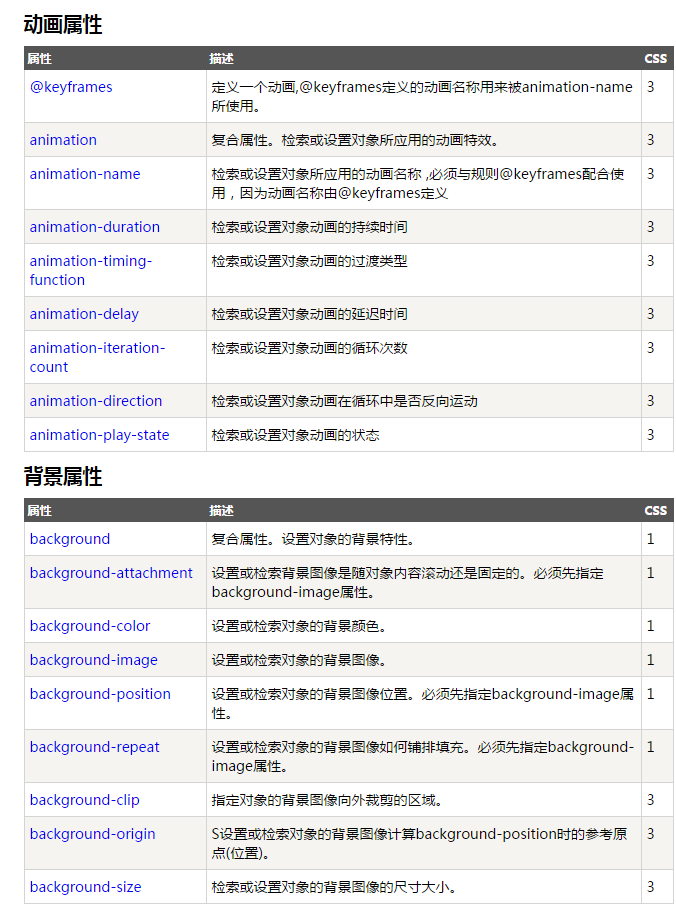Open the background-color link
This screenshot has width=676, height=907.
coord(90,626)
